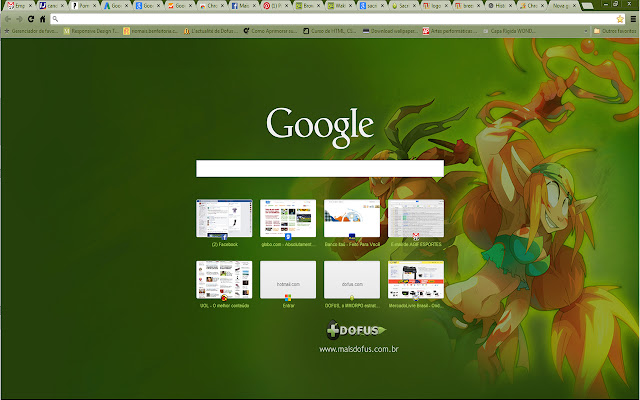Close the Gmail tab
The image size is (640, 400).
(x=30, y=6)
